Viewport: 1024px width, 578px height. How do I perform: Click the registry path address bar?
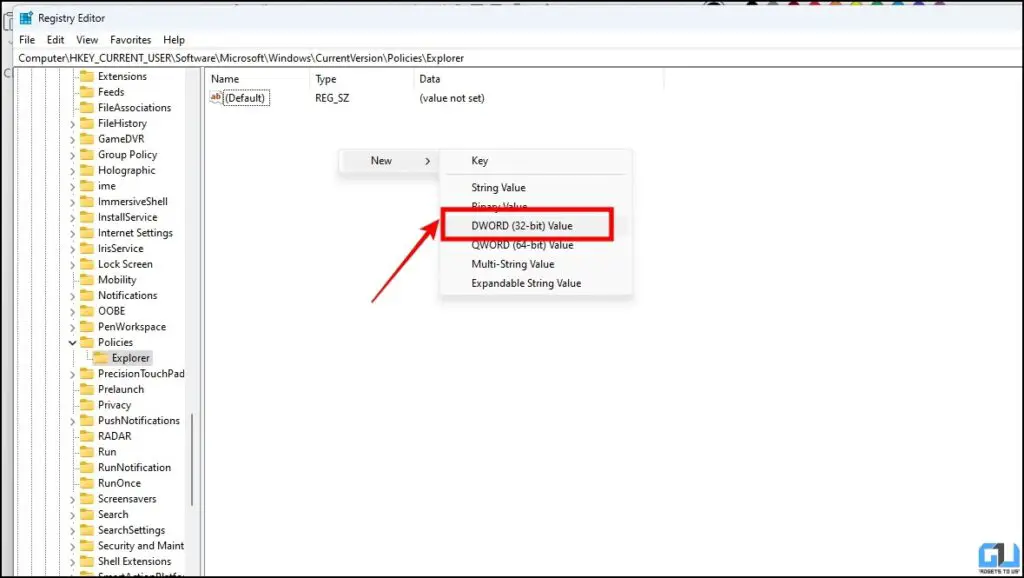(x=517, y=58)
